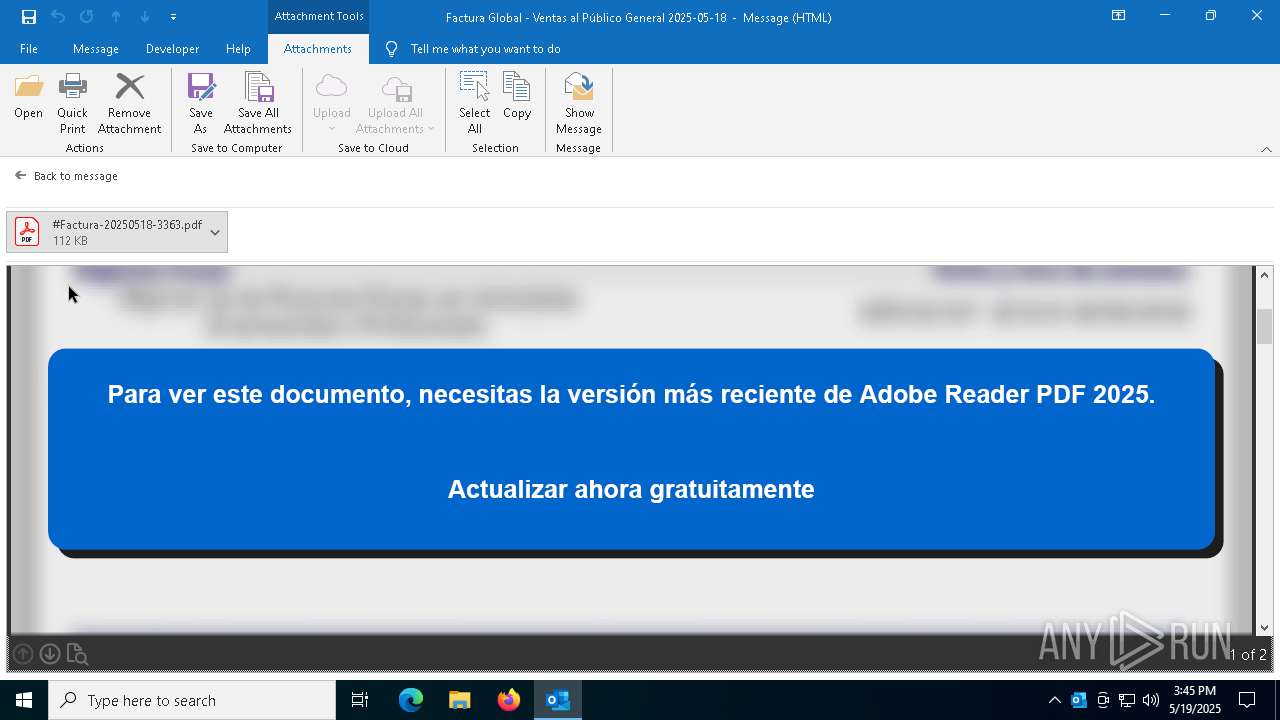The height and width of the screenshot is (720, 1280).
Task: Click Quick Print in the ribbon
Action: [72, 103]
